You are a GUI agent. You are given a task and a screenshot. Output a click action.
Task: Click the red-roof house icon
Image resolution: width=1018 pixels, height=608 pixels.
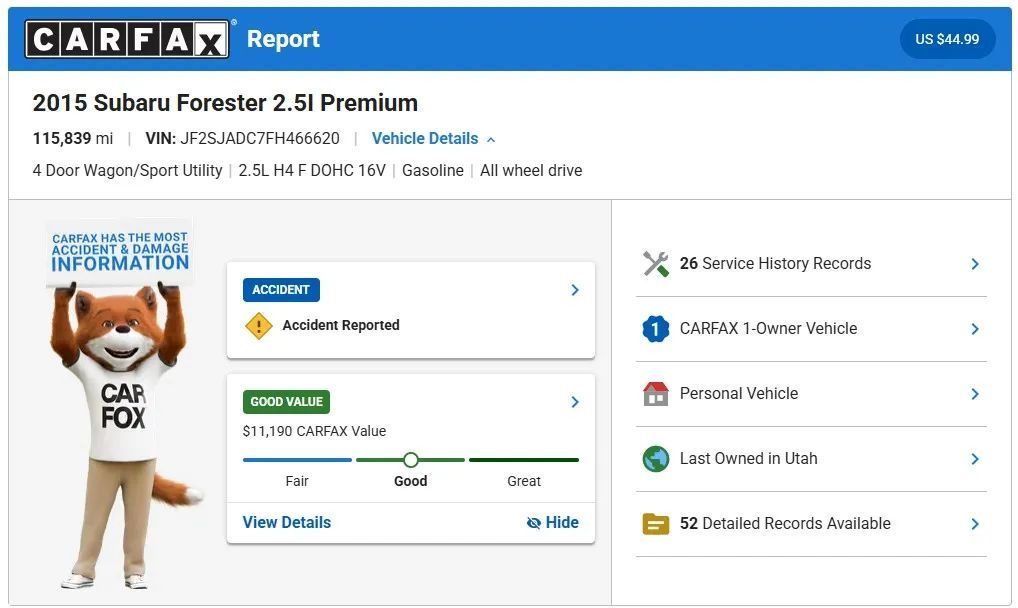pos(656,394)
